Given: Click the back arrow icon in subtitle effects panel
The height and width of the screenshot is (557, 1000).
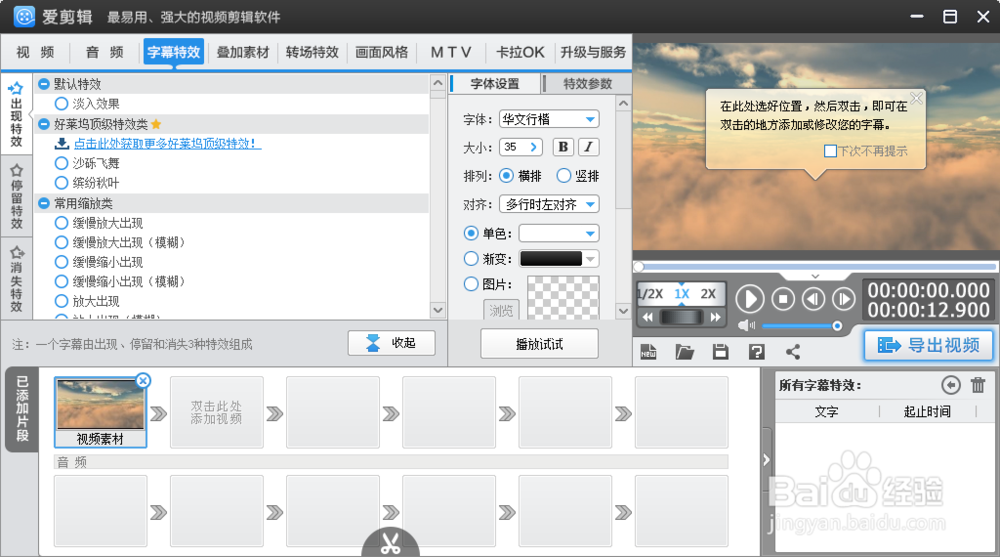Looking at the screenshot, I should click(950, 385).
